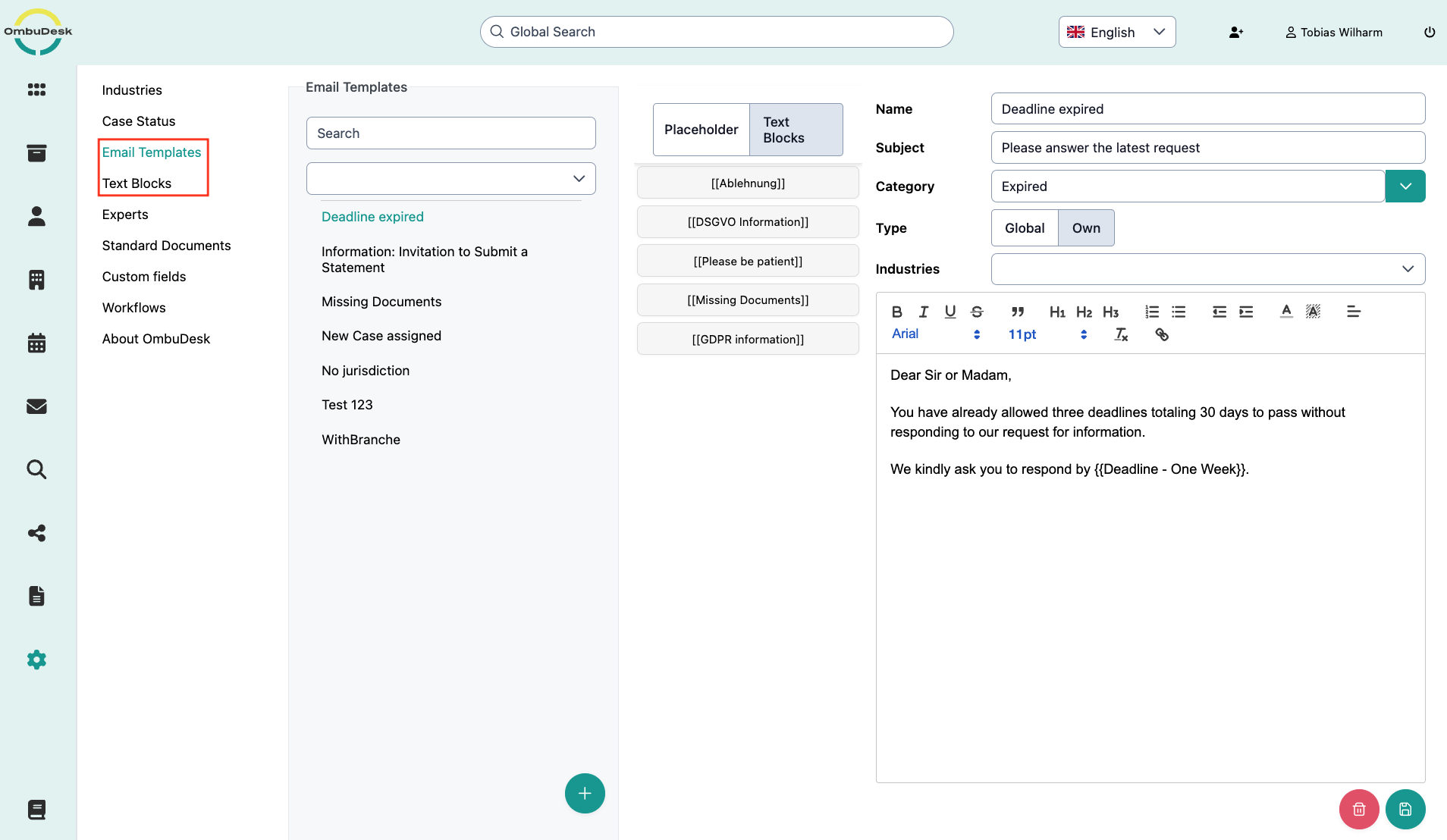1447x840 pixels.
Task: Open the Arial font family picker
Action: [x=936, y=334]
